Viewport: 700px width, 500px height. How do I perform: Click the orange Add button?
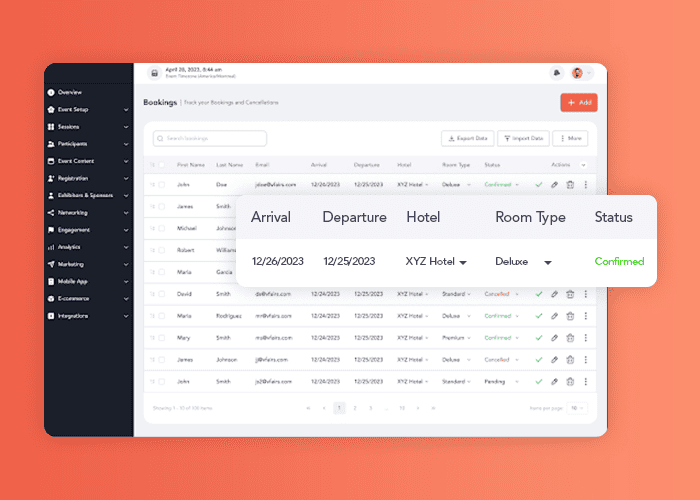(578, 102)
